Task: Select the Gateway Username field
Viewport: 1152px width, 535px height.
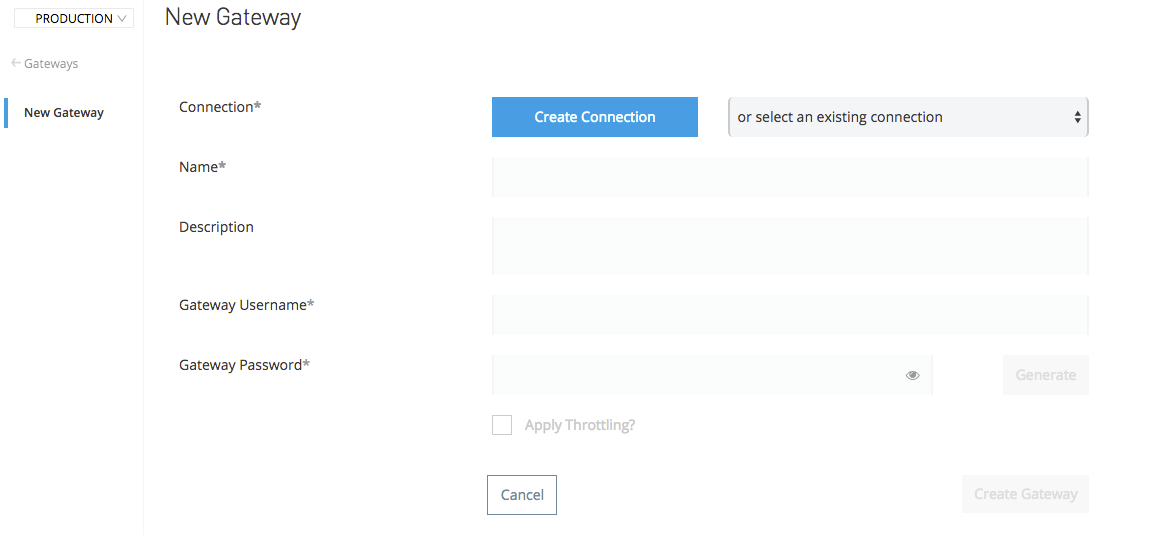Action: click(789, 315)
